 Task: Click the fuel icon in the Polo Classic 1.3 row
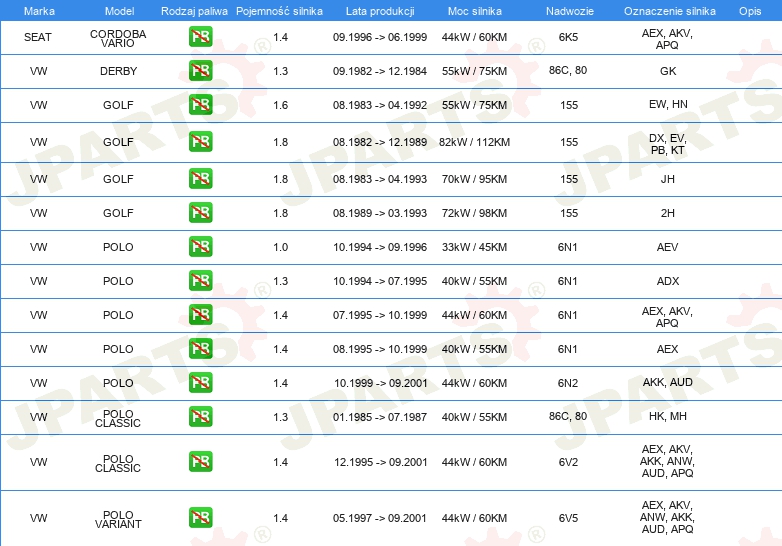pyautogui.click(x=200, y=416)
